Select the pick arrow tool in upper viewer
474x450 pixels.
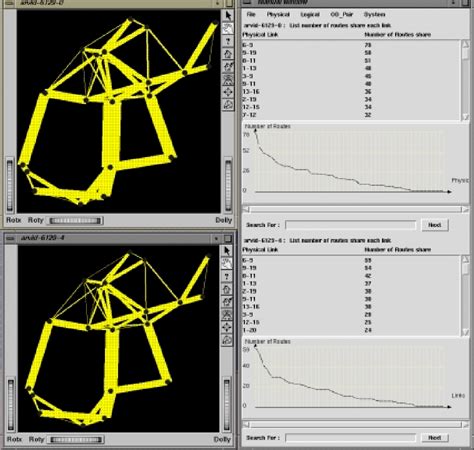click(x=228, y=16)
